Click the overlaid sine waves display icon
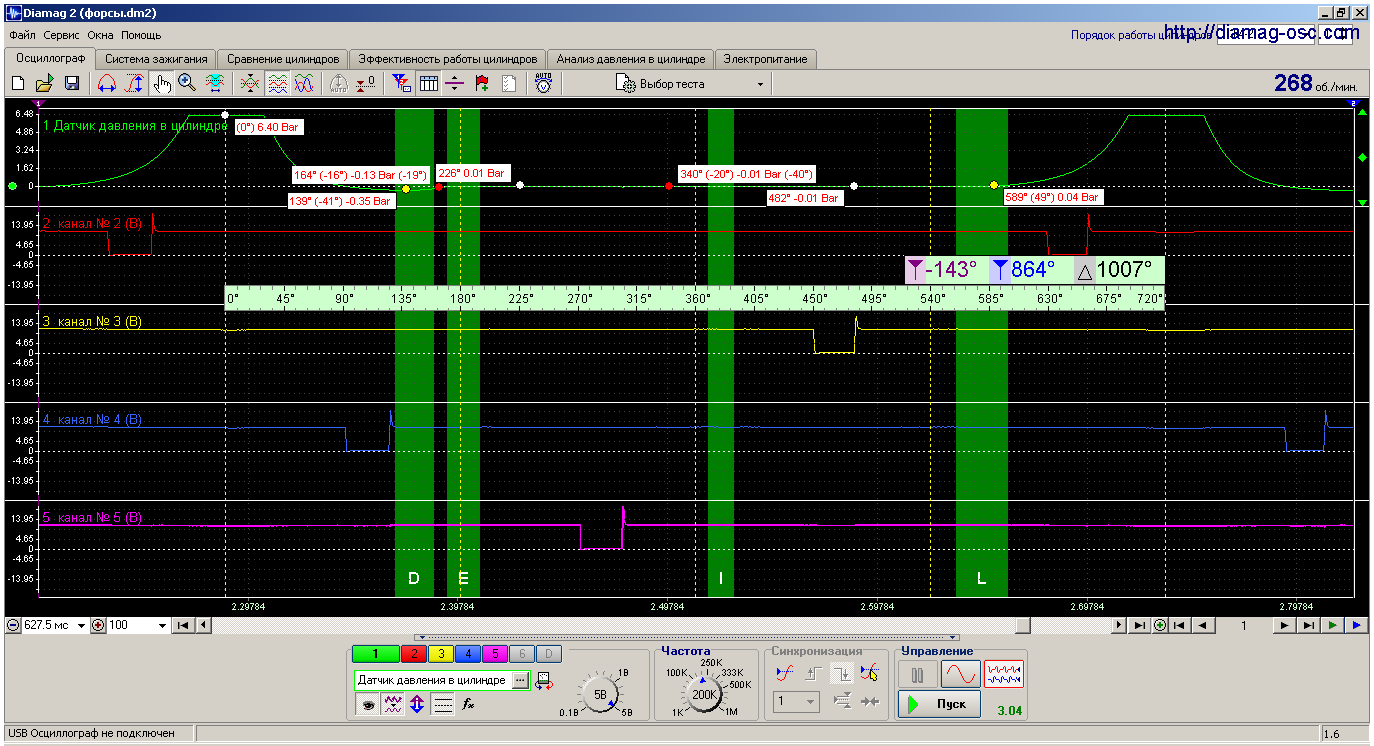Image resolution: width=1374 pixels, height=746 pixels. [305, 84]
